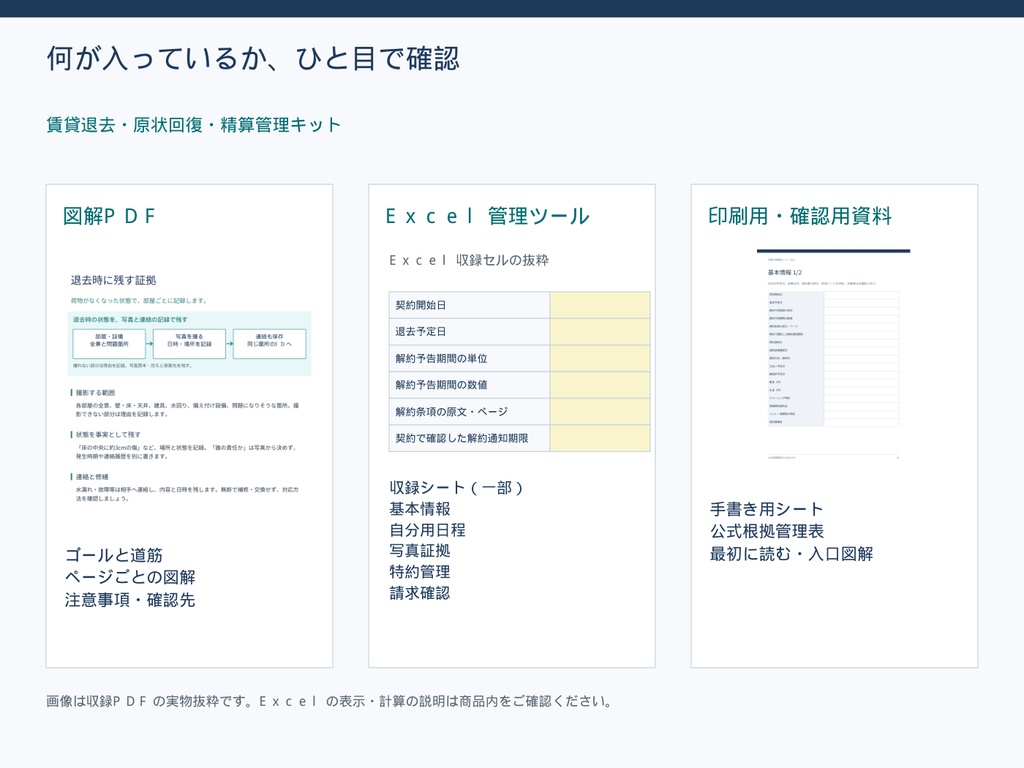Select the 解約予告期間の数値 label cell
The height and width of the screenshot is (768, 1024).
pyautogui.click(x=470, y=385)
